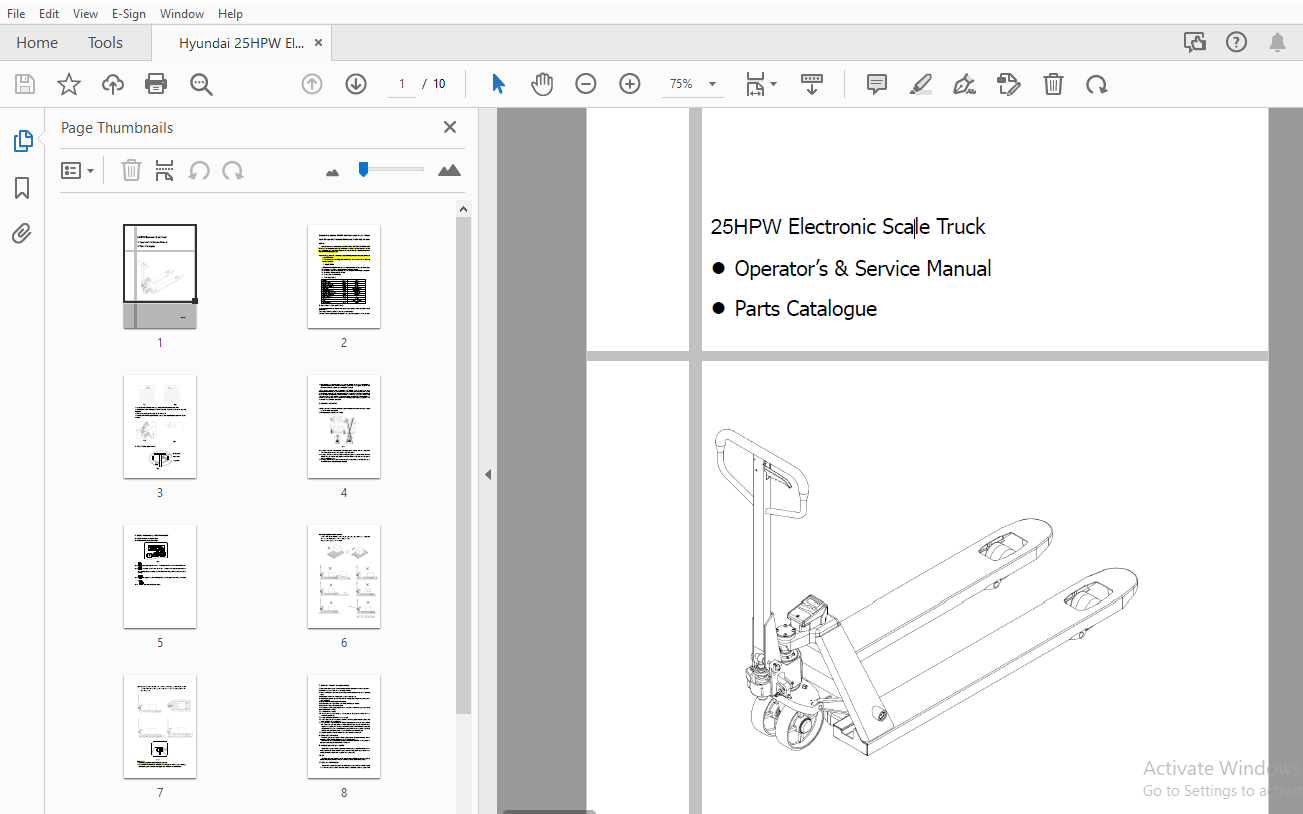Click the share review chat icon
1303x814 pixels.
(x=1195, y=42)
